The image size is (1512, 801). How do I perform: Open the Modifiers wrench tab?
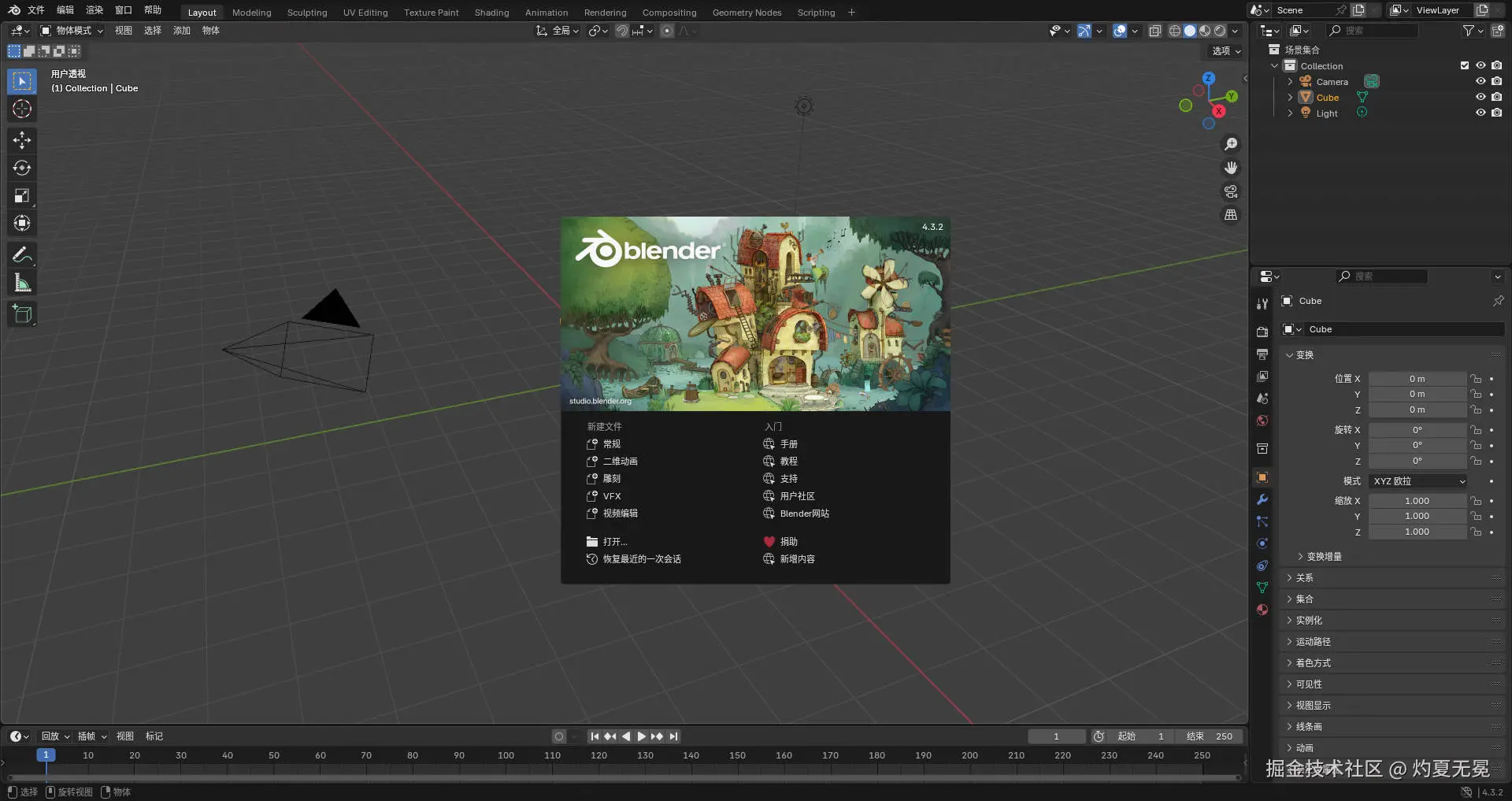1262,499
